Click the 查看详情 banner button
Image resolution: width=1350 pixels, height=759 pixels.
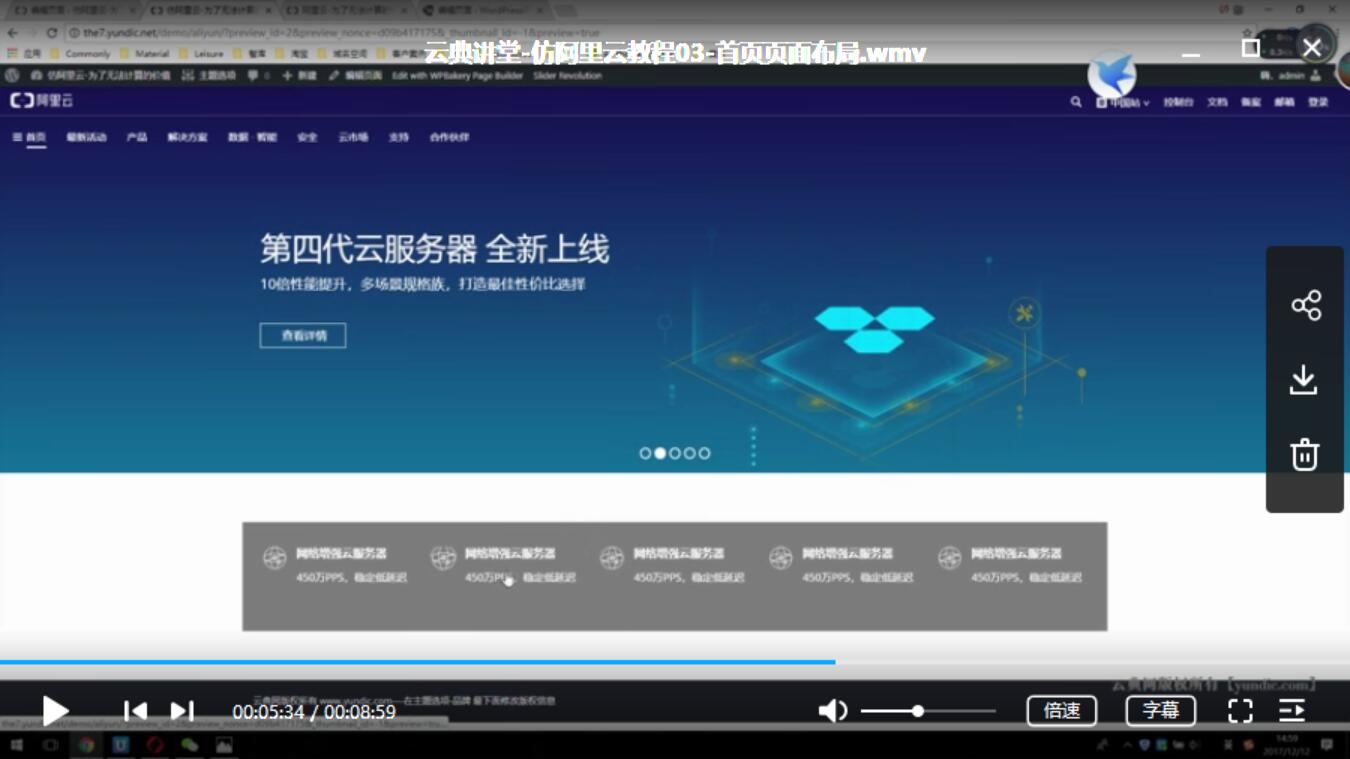point(303,335)
